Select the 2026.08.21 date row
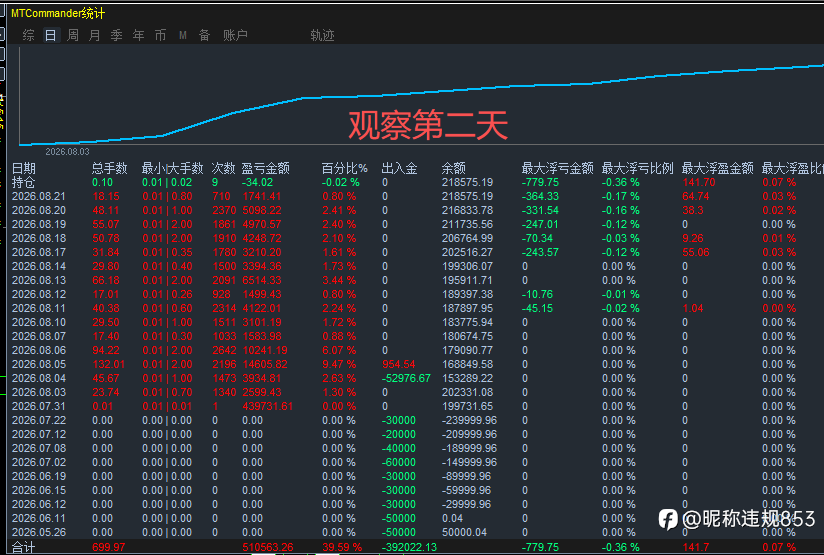The width and height of the screenshot is (824, 555). tap(39, 197)
